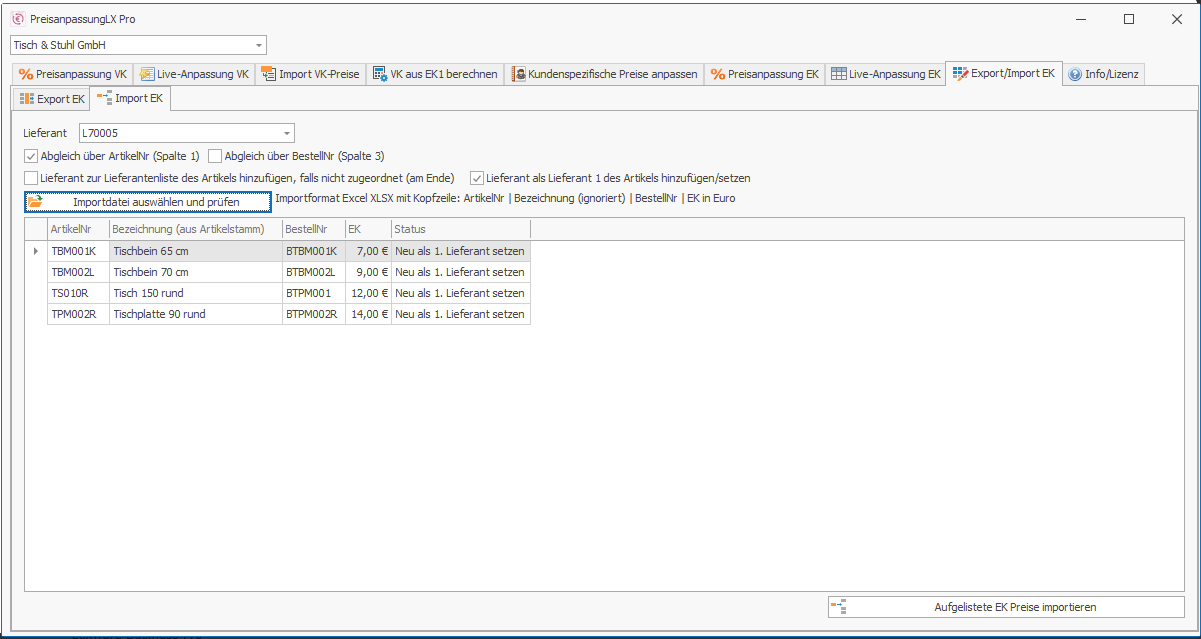Screen dimensions: 1201x639
Task: Switch to the Preisanpassung EK tab
Action: (765, 74)
